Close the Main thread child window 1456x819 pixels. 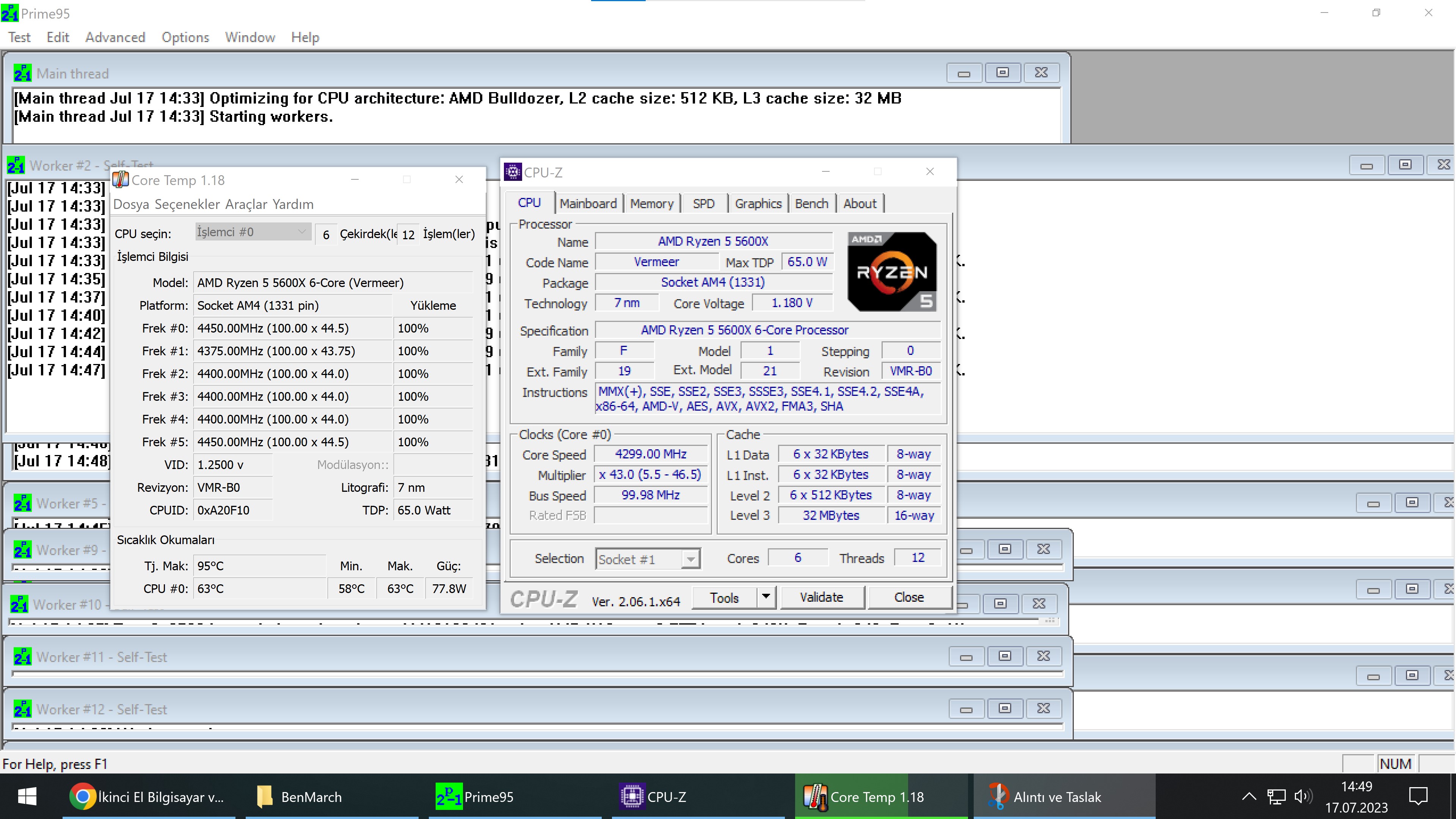click(1041, 73)
